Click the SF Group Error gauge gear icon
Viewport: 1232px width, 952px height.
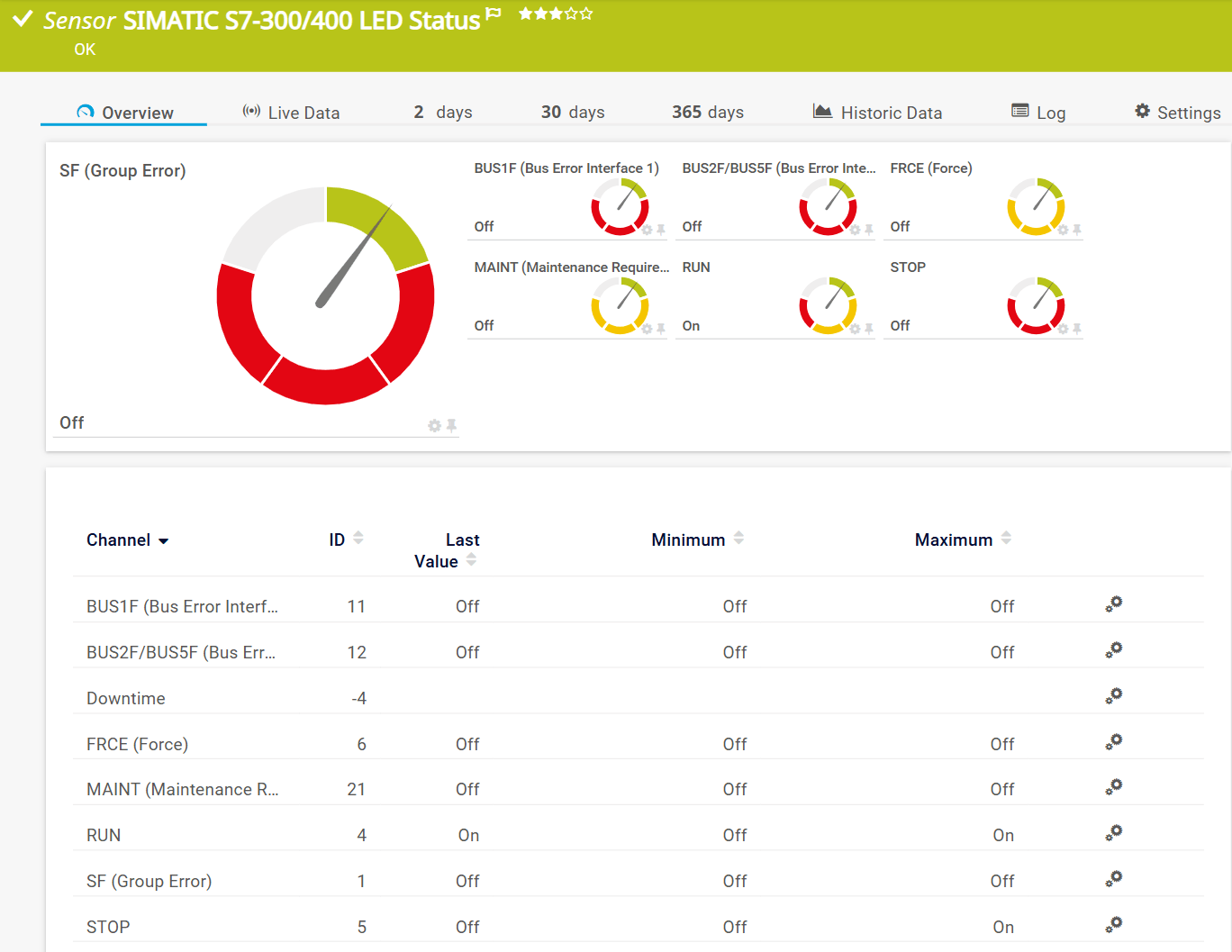434,425
